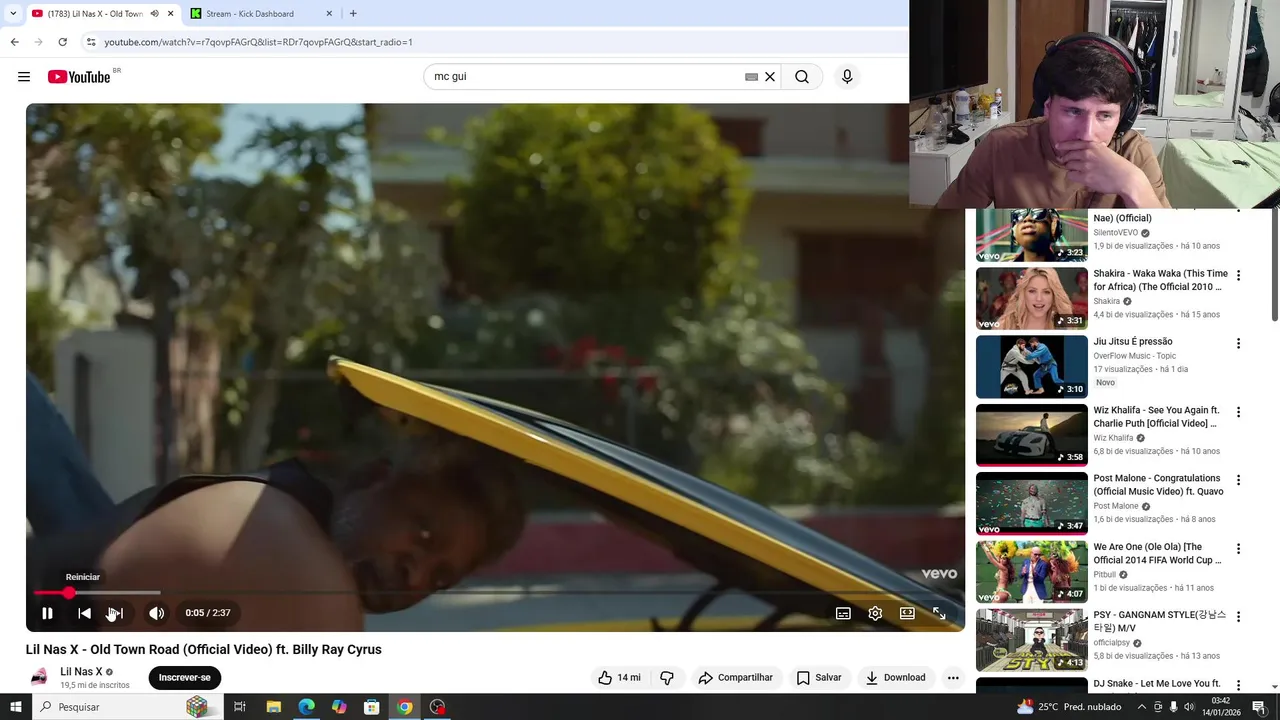Close the Lil Nas X browser tab

pos(170,14)
